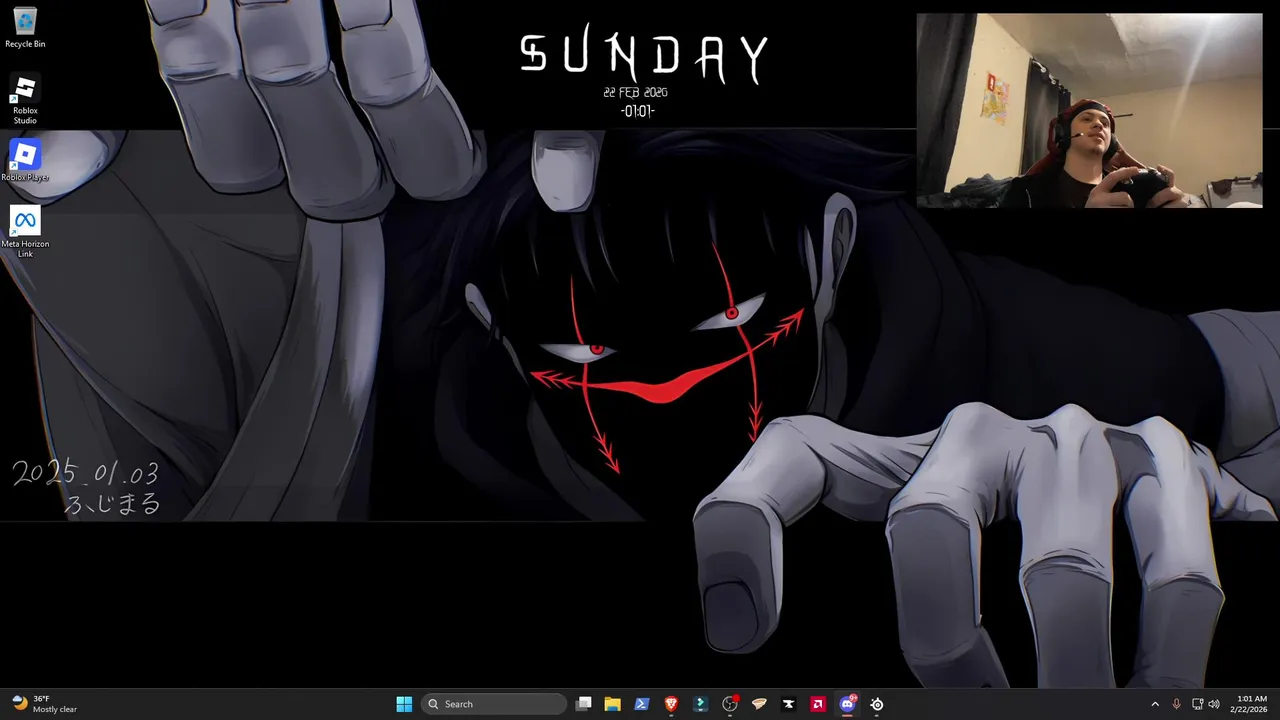Open File Explorer from the taskbar

click(x=613, y=704)
